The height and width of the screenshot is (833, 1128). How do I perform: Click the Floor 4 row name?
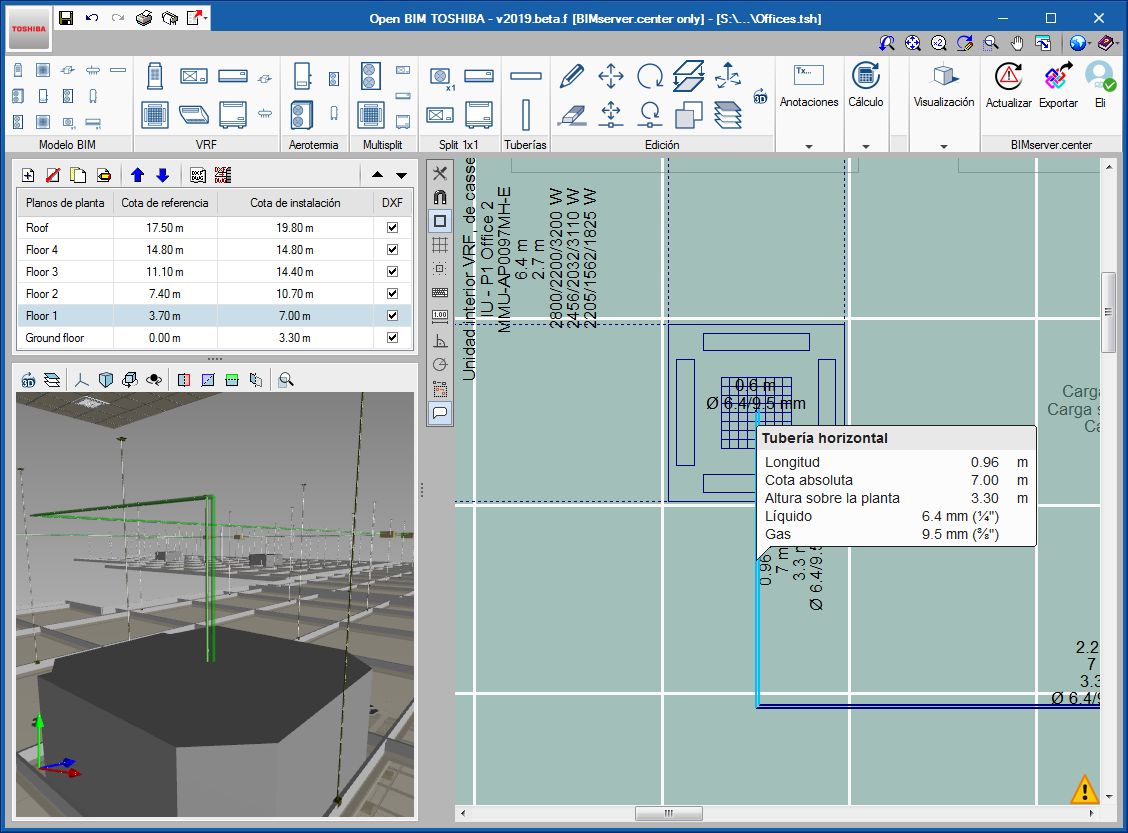(x=42, y=250)
